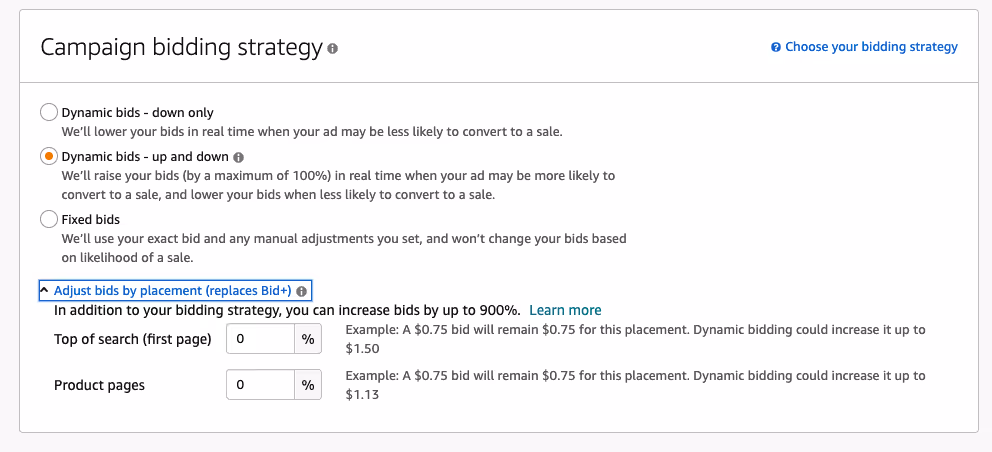This screenshot has height=452, width=992.
Task: Open the Choose your bidding strategy link
Action: (x=871, y=47)
